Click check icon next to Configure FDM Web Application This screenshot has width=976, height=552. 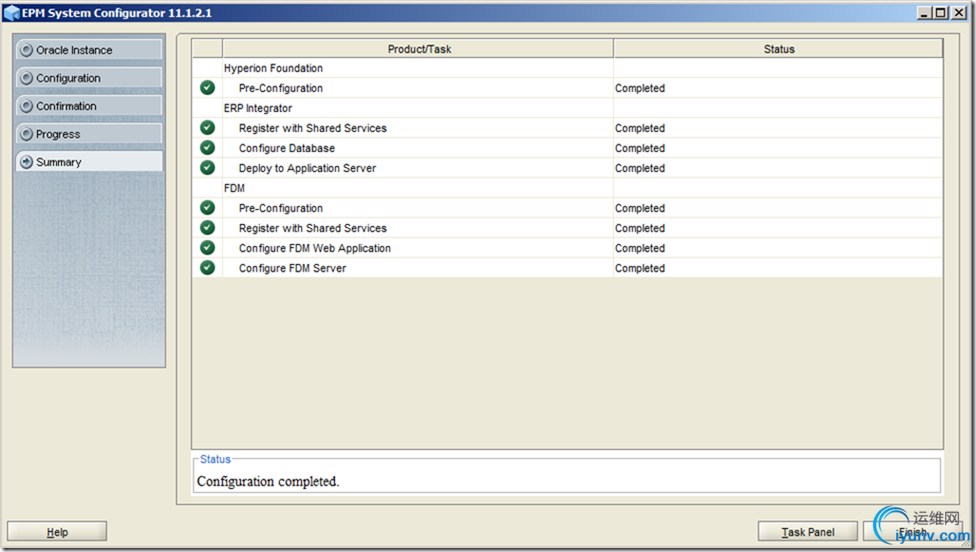(207, 248)
